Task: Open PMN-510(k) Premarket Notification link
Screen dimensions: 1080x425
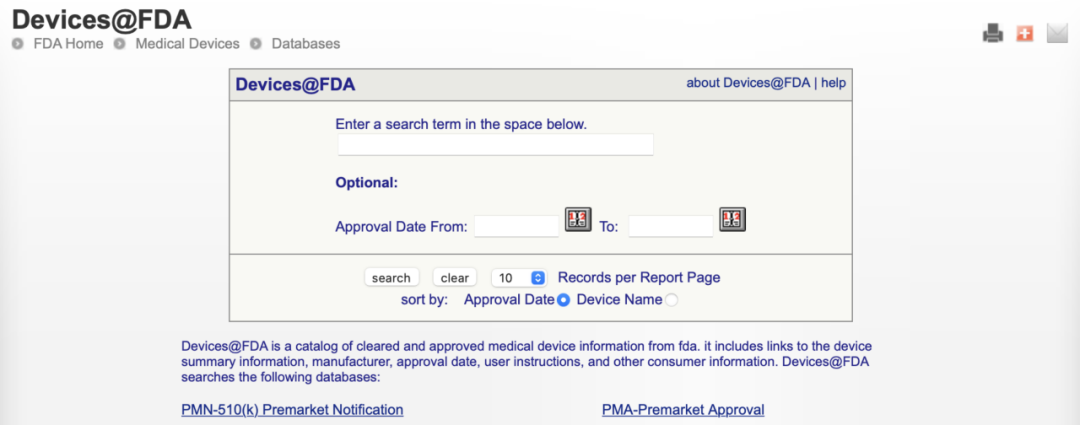Action: tap(292, 410)
